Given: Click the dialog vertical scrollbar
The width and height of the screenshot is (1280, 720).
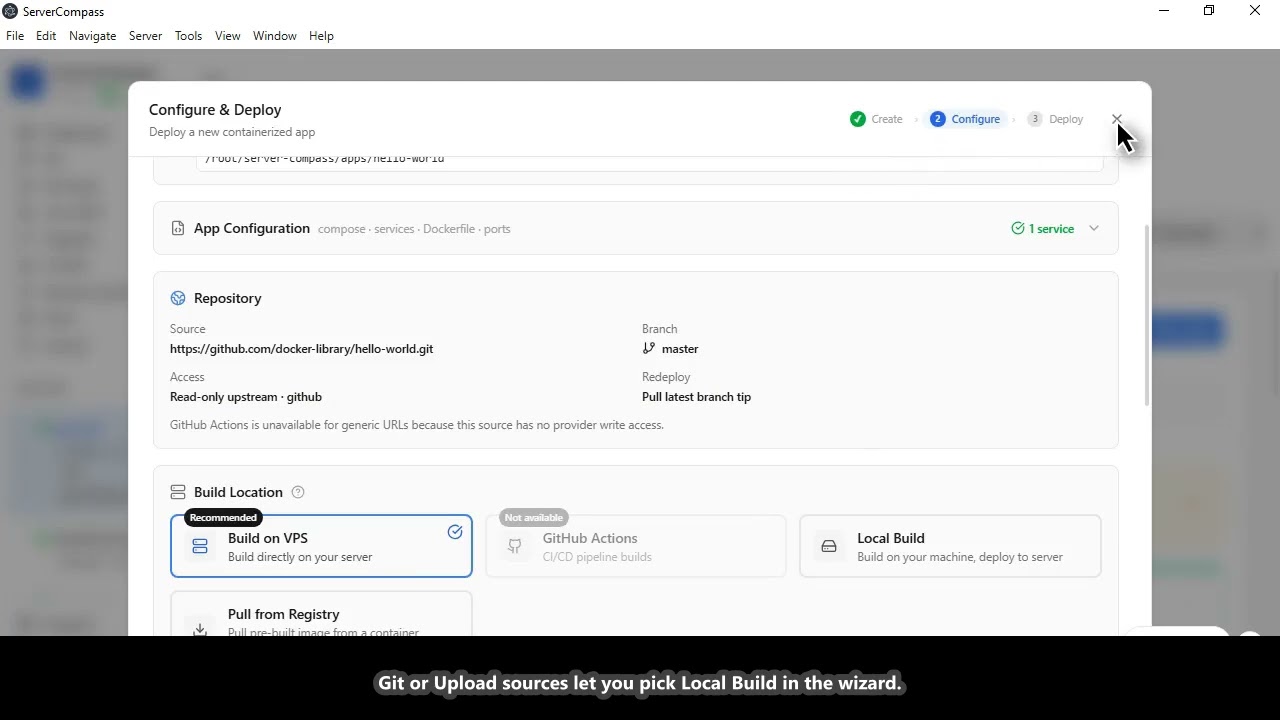Looking at the screenshot, I should pyautogui.click(x=1147, y=315).
